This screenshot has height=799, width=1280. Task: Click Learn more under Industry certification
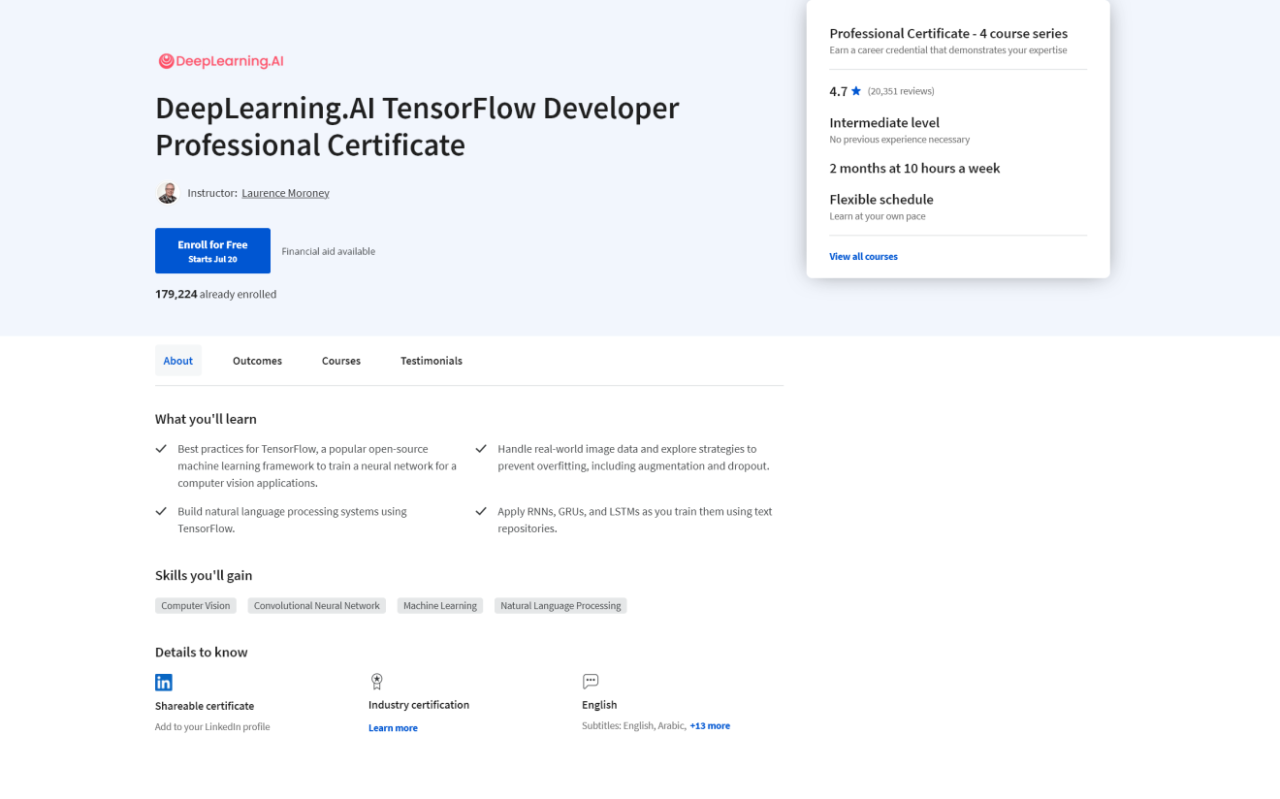392,727
